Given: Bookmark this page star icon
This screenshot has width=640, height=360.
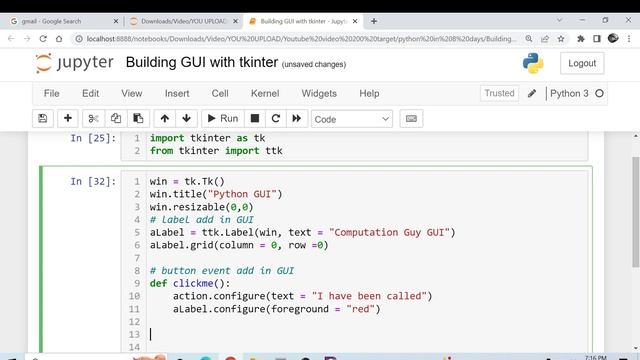Looking at the screenshot, I should (x=561, y=39).
